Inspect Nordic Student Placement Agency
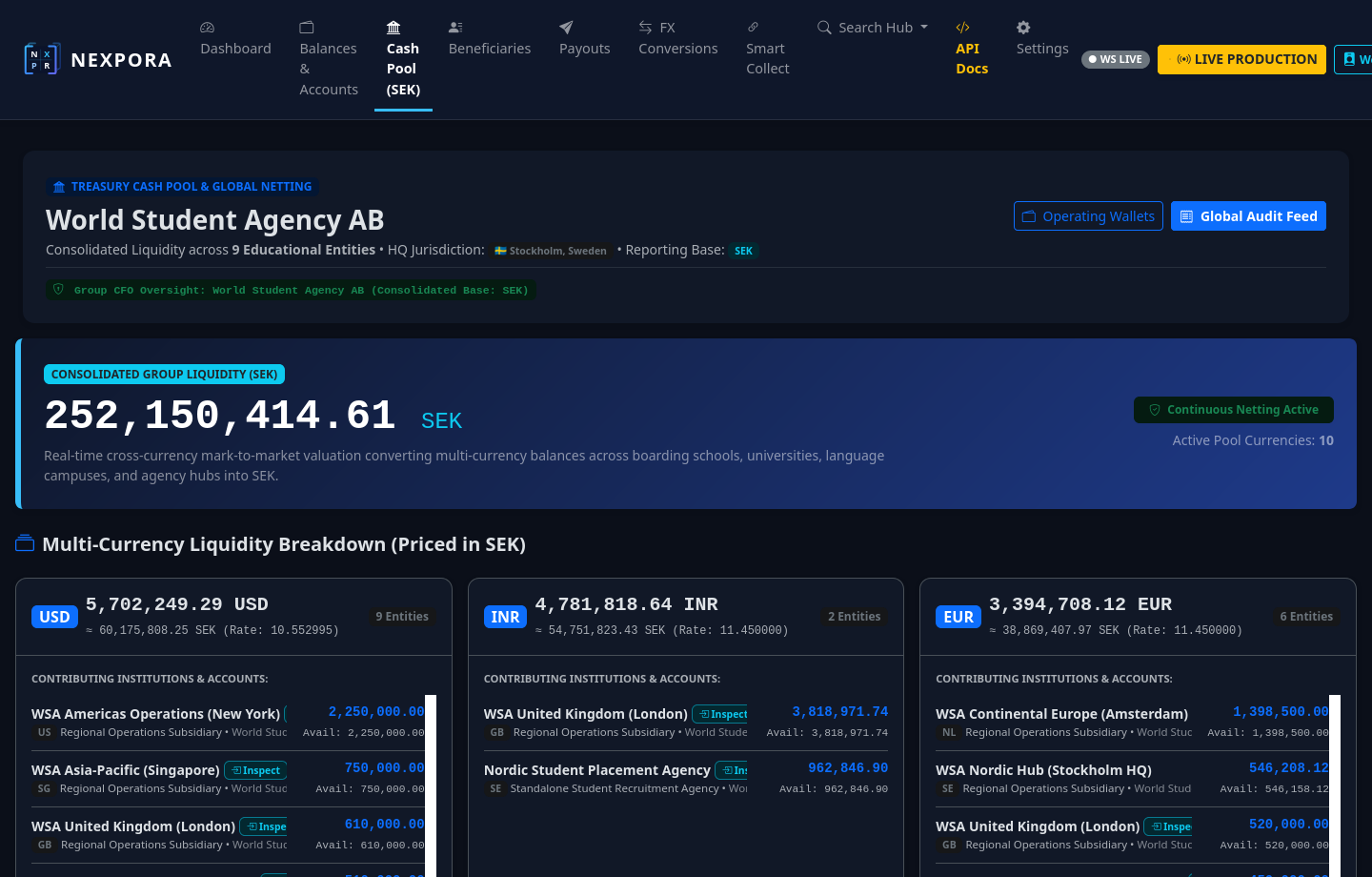 pos(731,770)
